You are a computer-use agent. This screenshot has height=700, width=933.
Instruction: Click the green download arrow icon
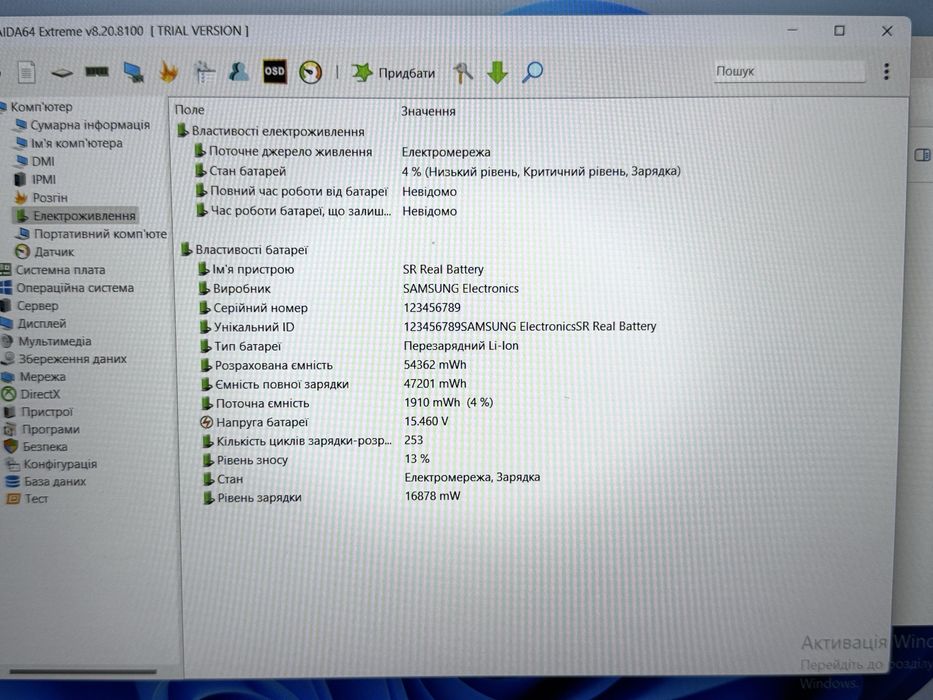coord(497,73)
